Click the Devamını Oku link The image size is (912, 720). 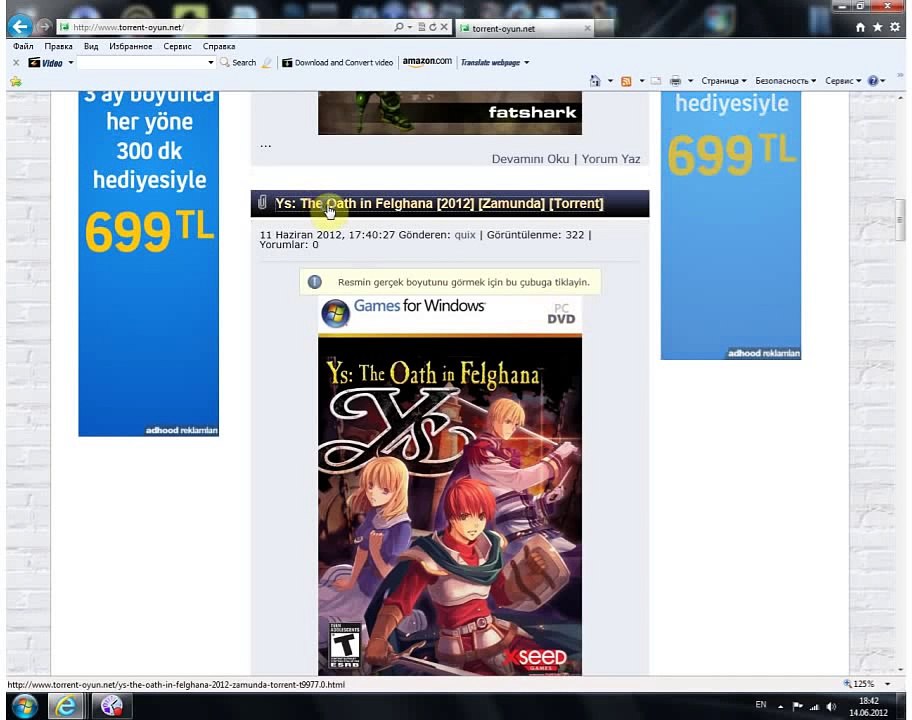point(530,159)
